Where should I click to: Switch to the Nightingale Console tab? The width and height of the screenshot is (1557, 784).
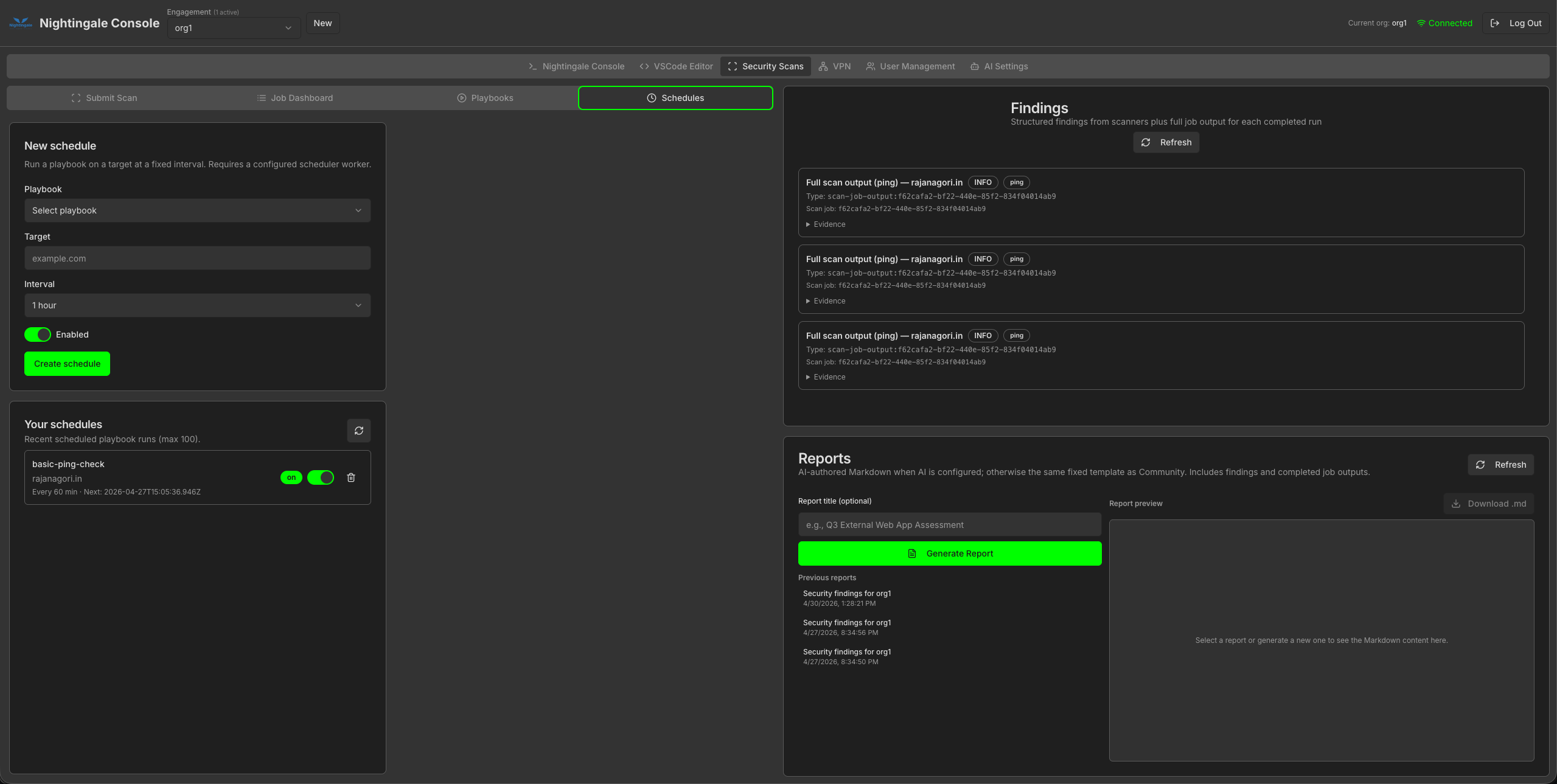576,66
